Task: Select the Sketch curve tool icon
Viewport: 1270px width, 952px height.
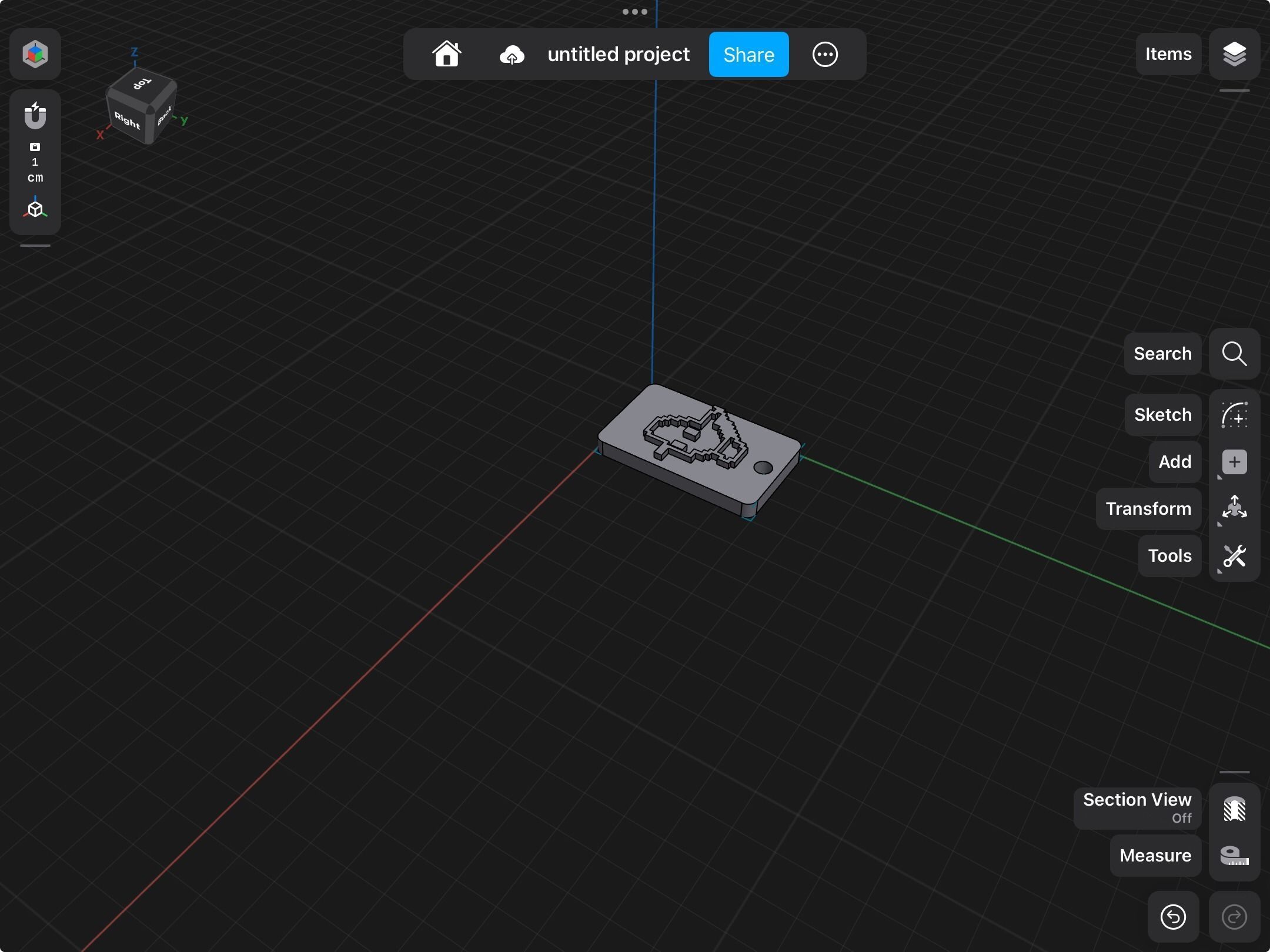Action: tap(1234, 415)
